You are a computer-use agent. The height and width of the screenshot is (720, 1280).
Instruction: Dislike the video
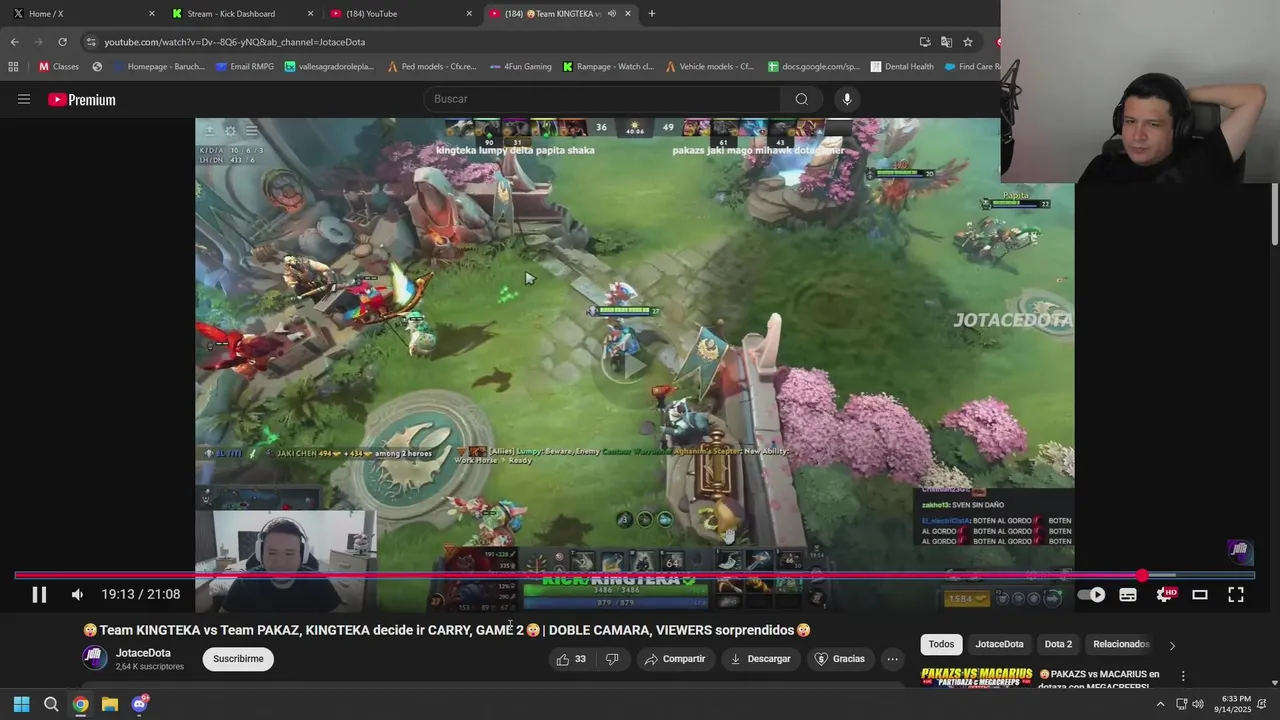tap(612, 659)
